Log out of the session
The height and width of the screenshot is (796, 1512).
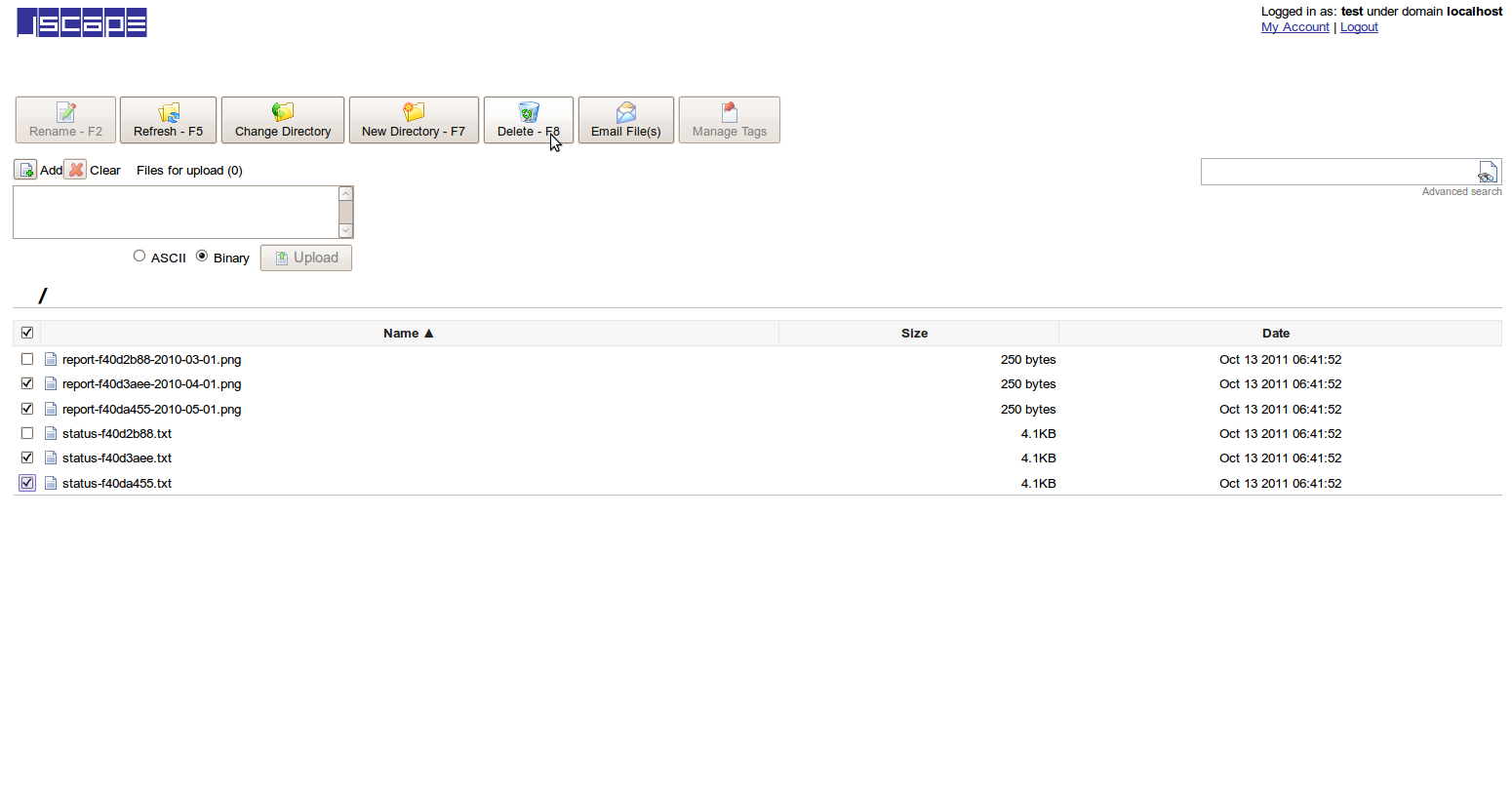coord(1358,26)
